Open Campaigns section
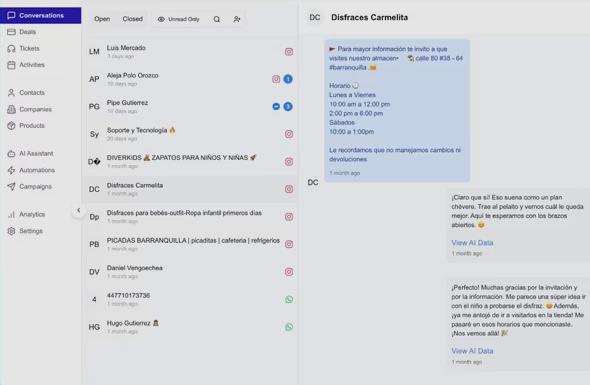 35,187
